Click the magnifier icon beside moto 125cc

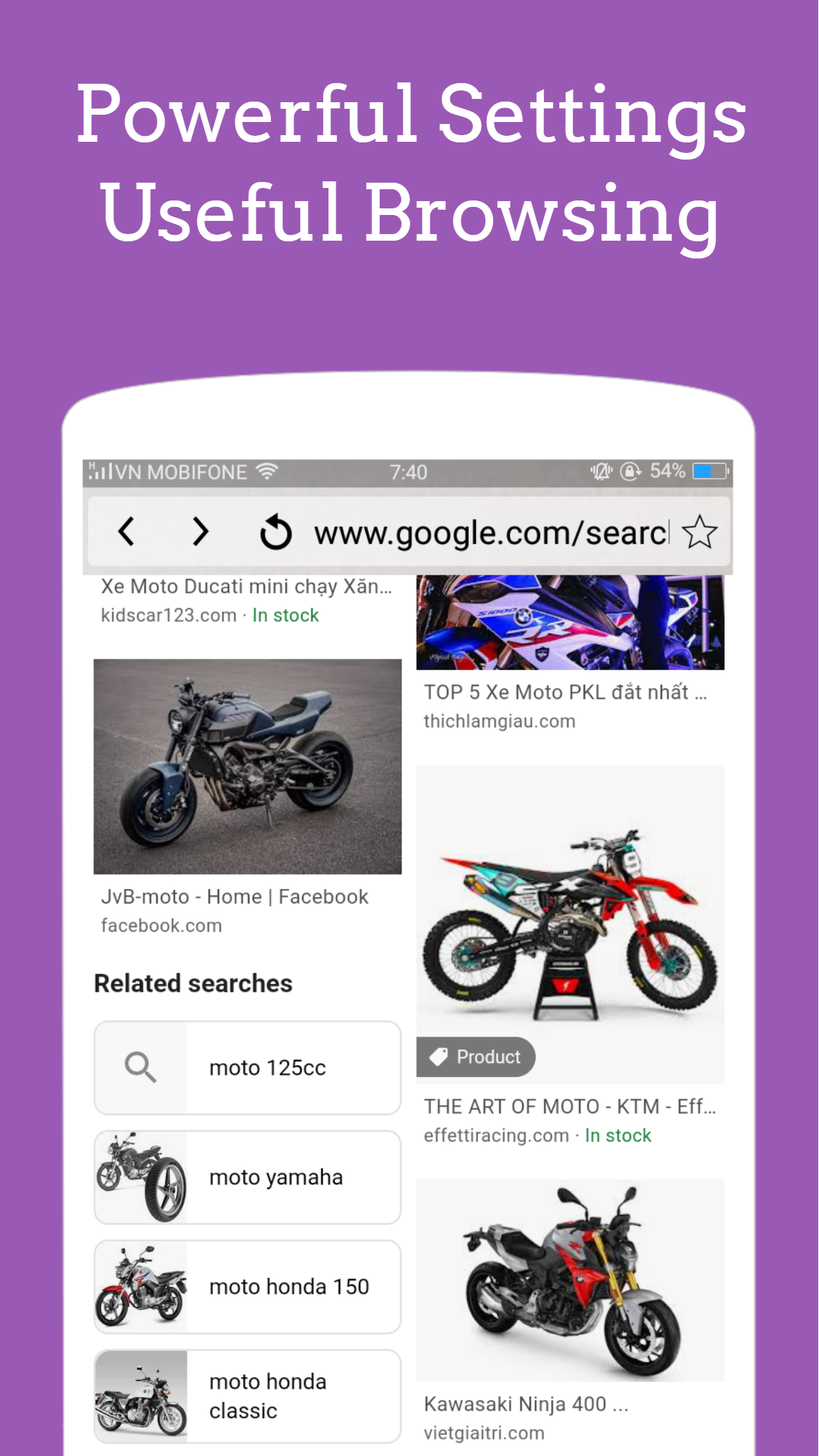tap(140, 1068)
